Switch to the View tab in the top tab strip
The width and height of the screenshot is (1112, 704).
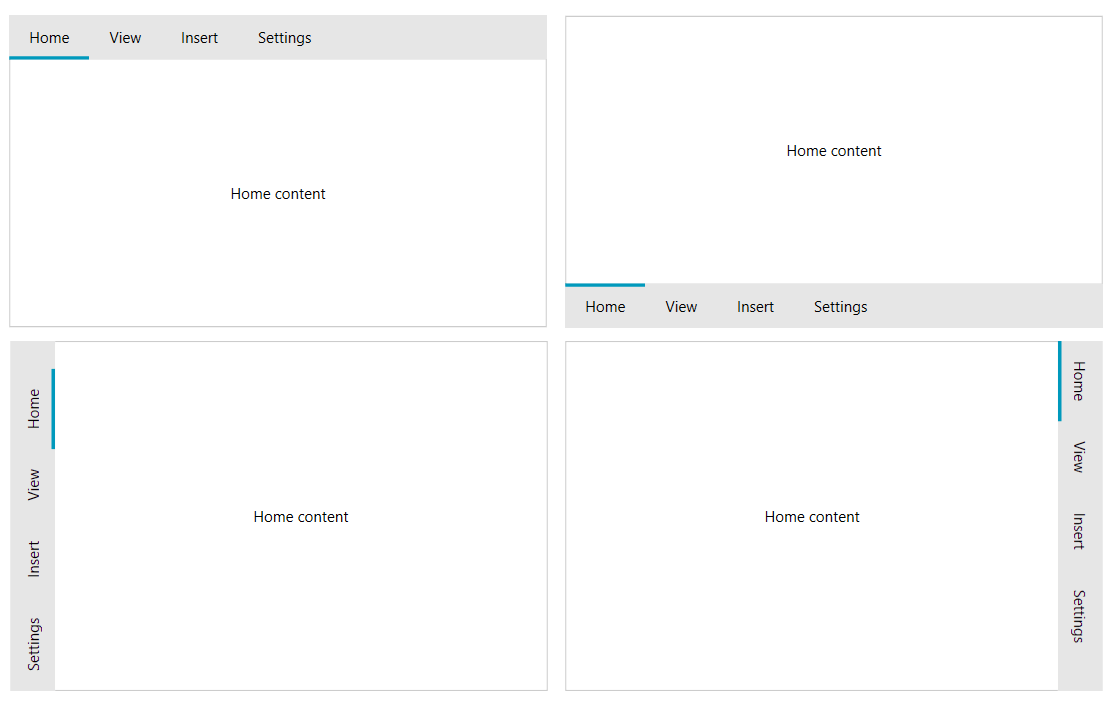(x=125, y=37)
